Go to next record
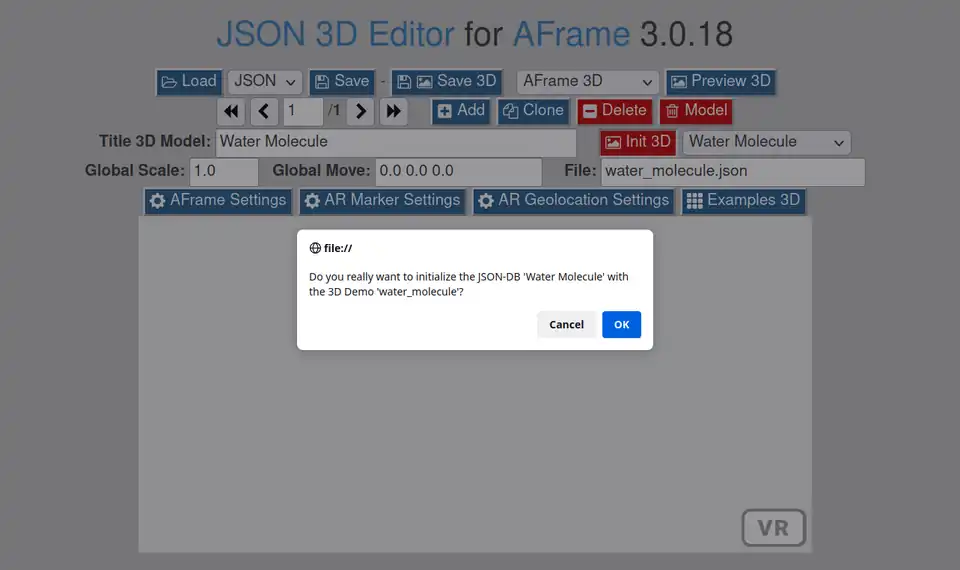The image size is (960, 570). click(360, 111)
